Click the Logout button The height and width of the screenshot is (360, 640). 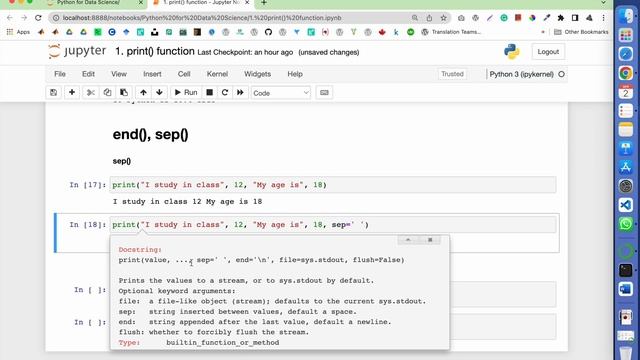point(548,52)
